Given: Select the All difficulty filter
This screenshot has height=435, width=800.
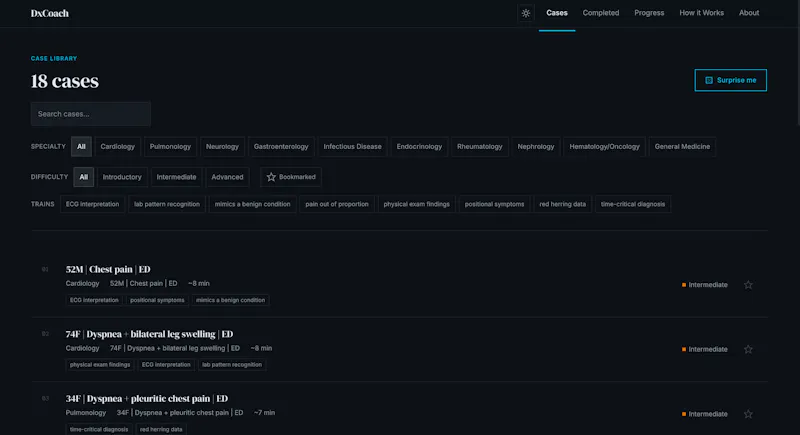Looking at the screenshot, I should 84,177.
